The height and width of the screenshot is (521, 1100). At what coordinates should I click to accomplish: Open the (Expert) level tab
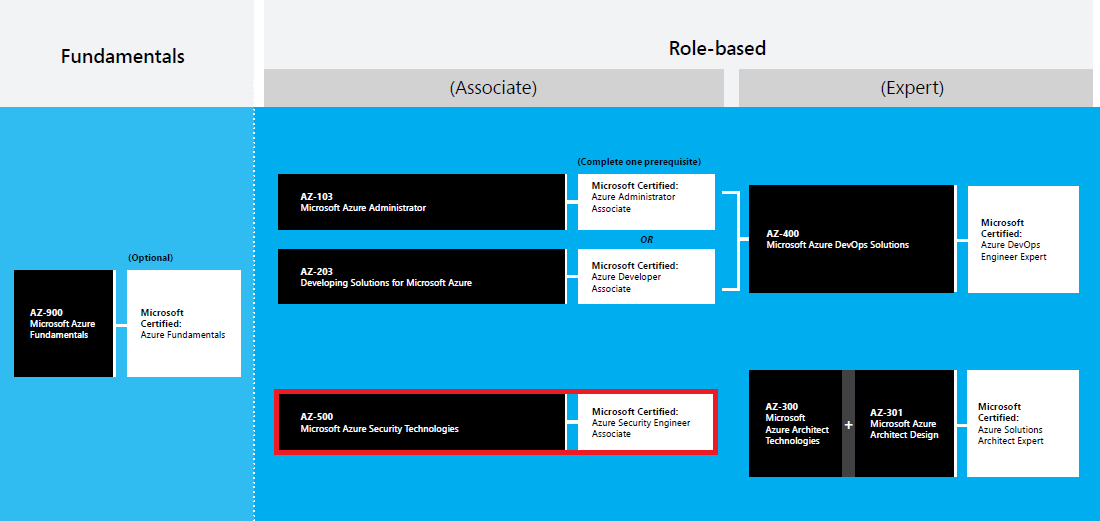click(x=912, y=88)
